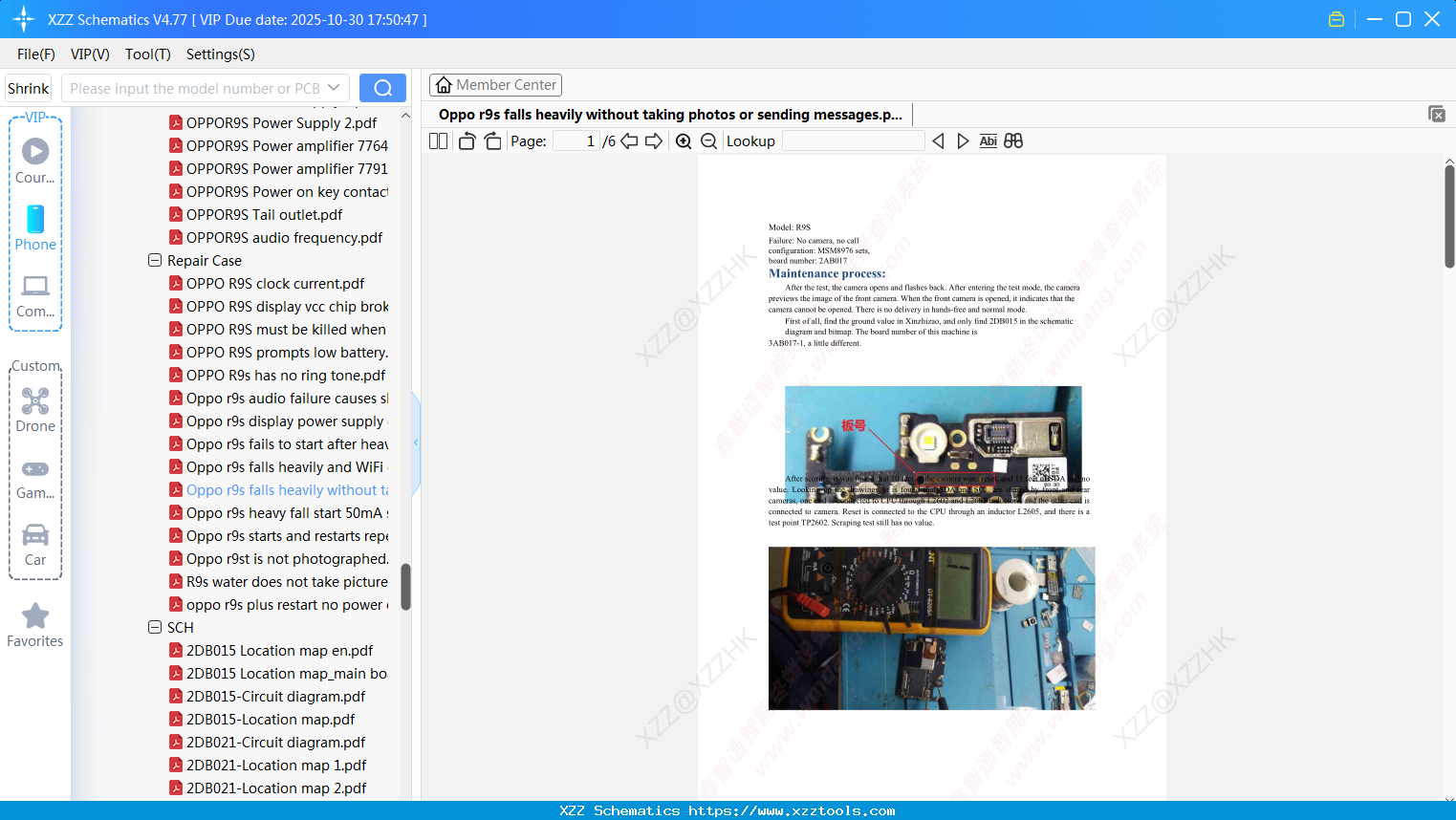Toggle the Abi whole-word match icon
Viewport: 1456px width, 820px height.
(989, 141)
